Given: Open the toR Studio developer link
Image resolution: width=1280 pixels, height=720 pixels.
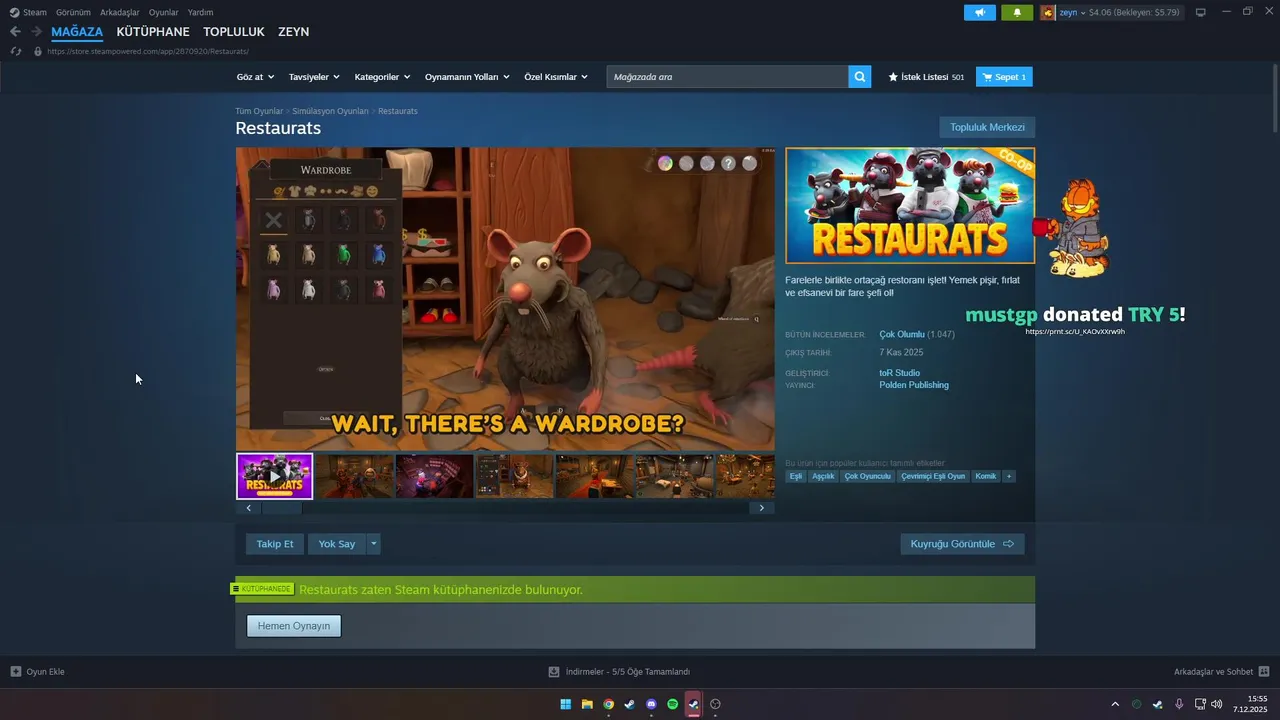Looking at the screenshot, I should coord(899,373).
